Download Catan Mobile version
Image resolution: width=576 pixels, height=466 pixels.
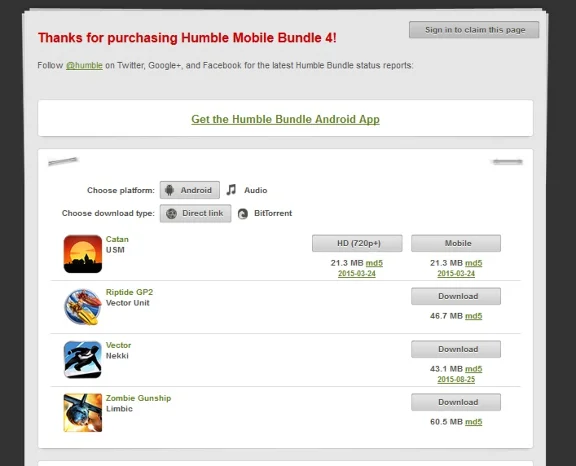pyautogui.click(x=456, y=243)
